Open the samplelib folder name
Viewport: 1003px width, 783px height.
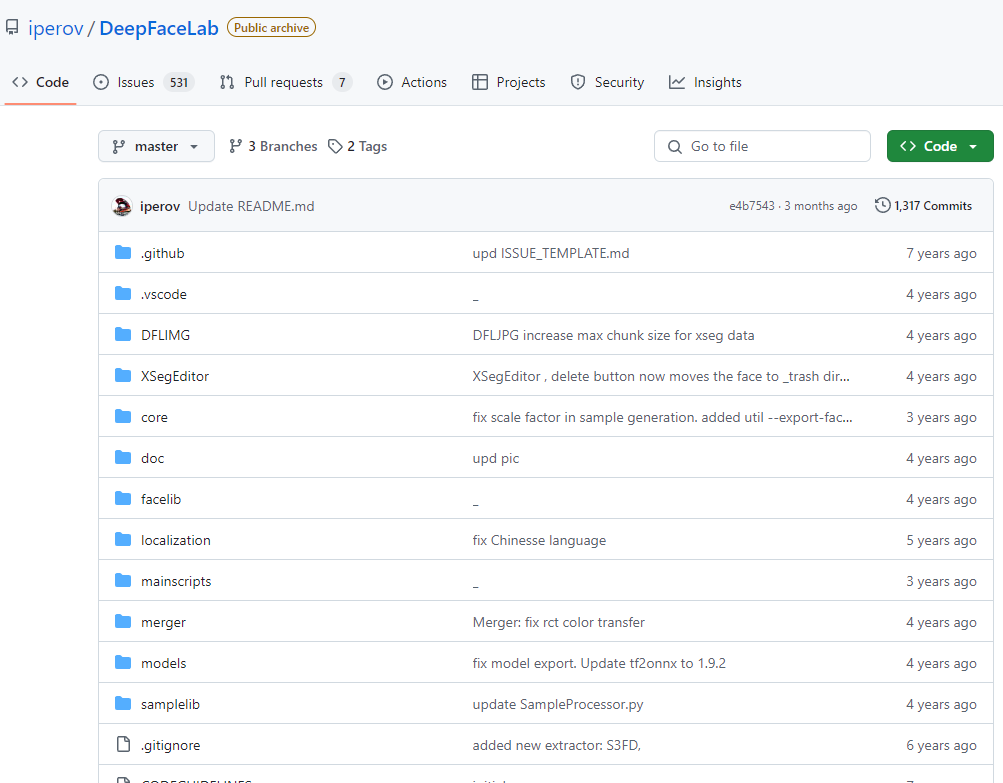tap(170, 704)
